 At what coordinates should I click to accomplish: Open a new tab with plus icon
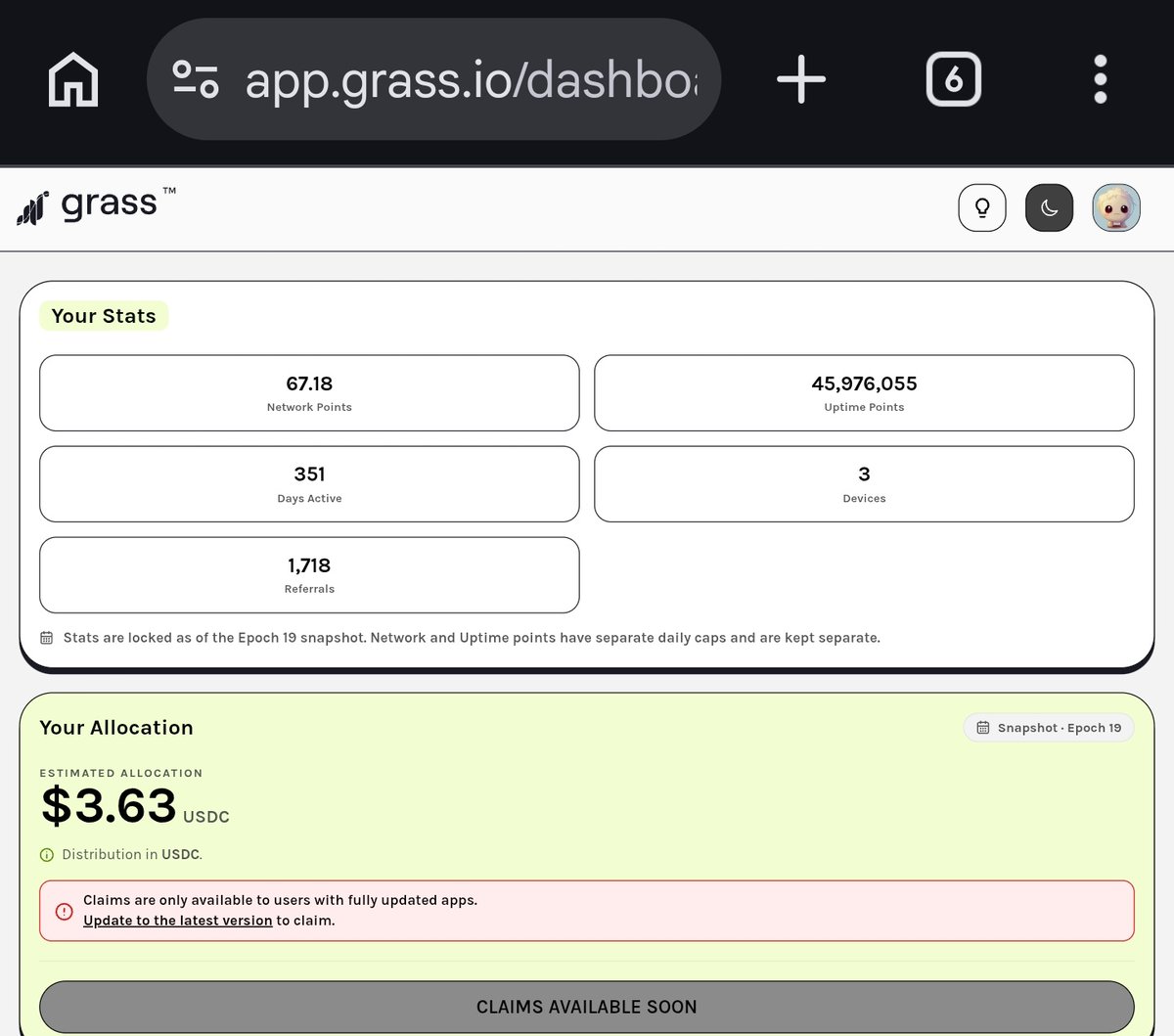(x=801, y=79)
